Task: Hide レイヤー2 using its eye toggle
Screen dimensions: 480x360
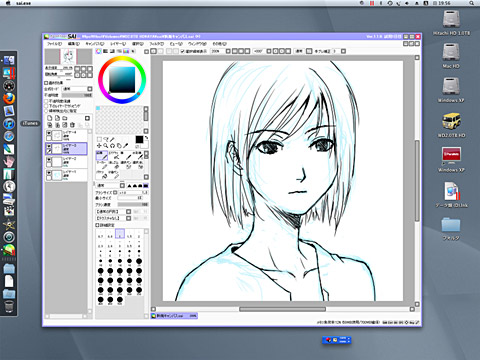Action: click(x=49, y=160)
